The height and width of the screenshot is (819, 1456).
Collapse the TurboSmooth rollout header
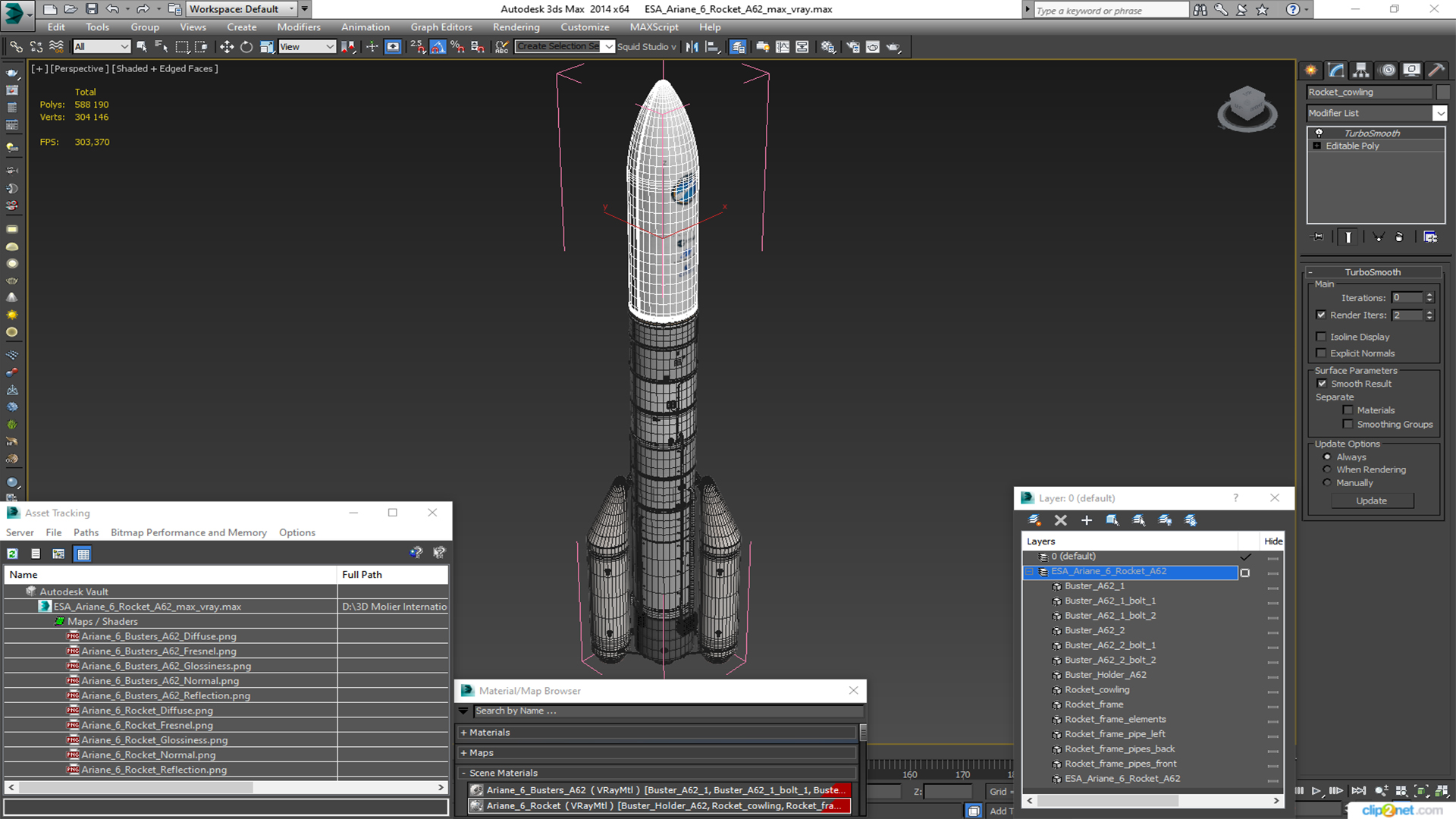pos(1373,272)
